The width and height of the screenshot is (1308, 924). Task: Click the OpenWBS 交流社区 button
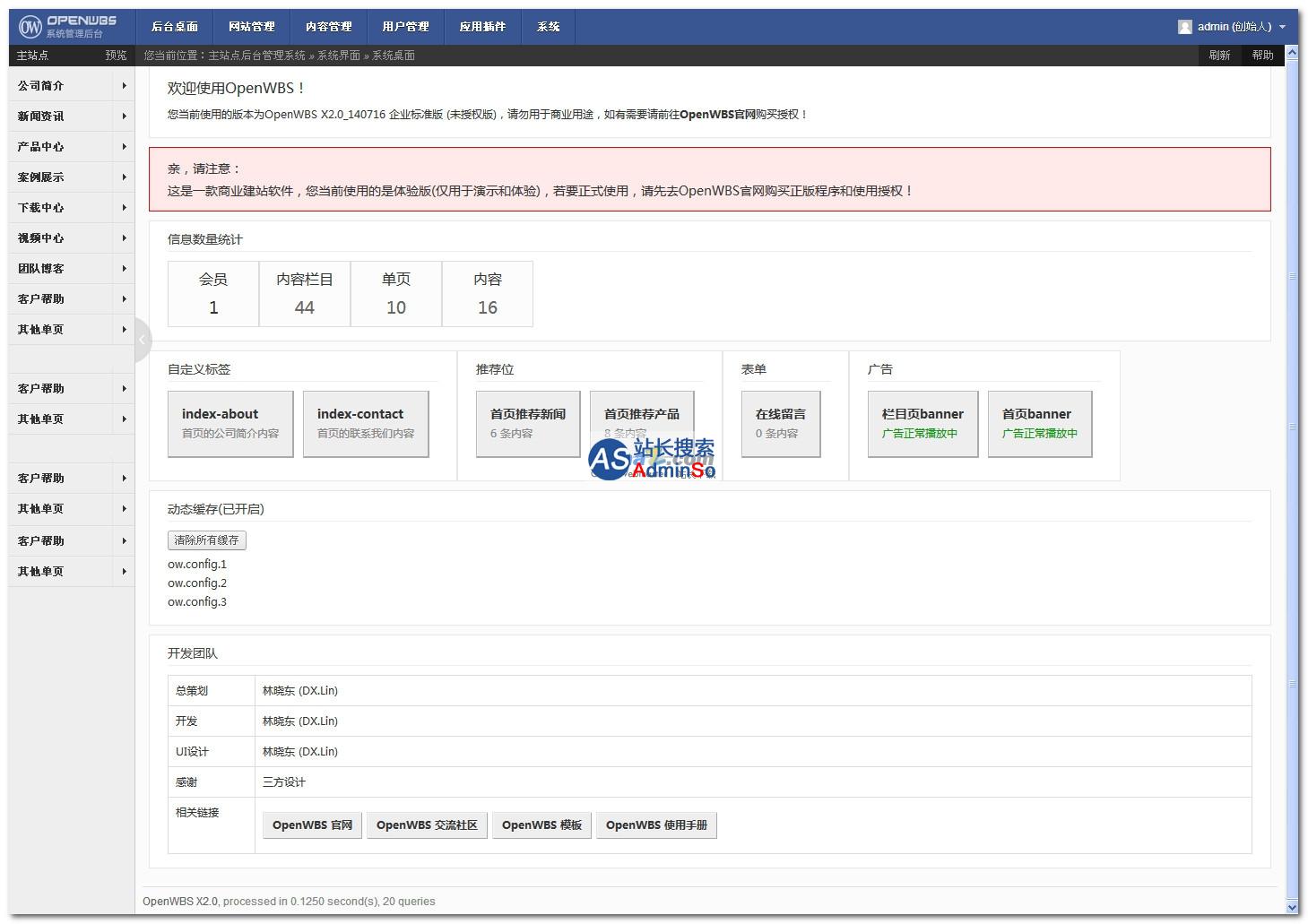click(x=427, y=825)
